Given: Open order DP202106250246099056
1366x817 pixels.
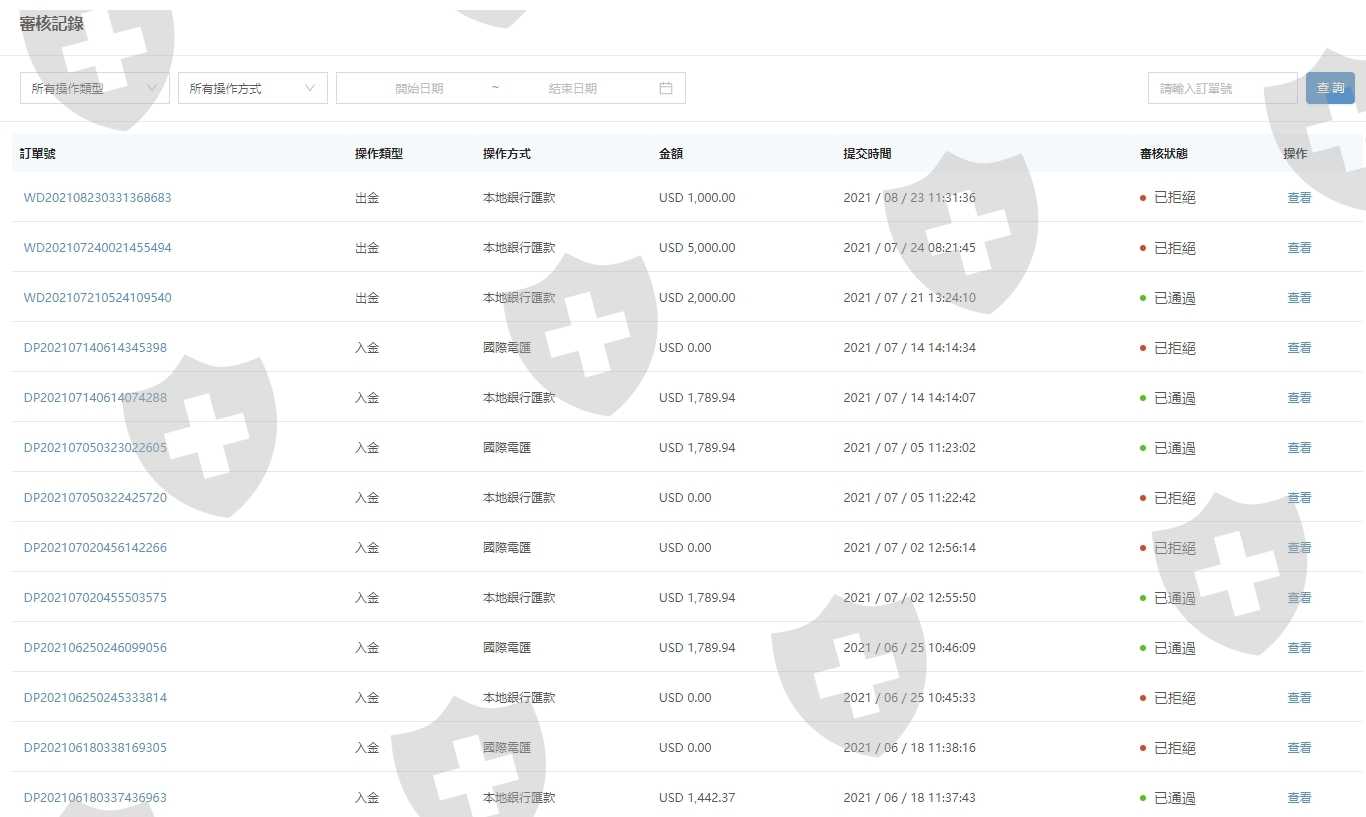Looking at the screenshot, I should coord(96,648).
